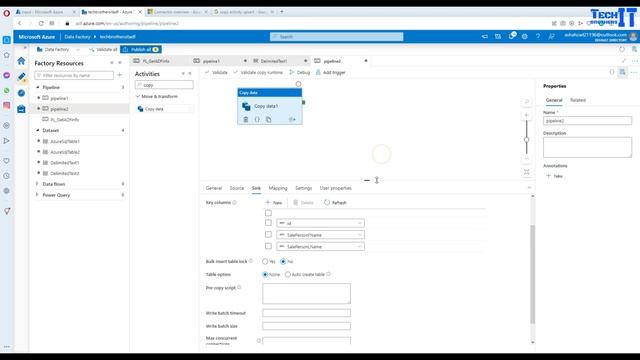Check the 'id' key column checkbox

(x=268, y=223)
